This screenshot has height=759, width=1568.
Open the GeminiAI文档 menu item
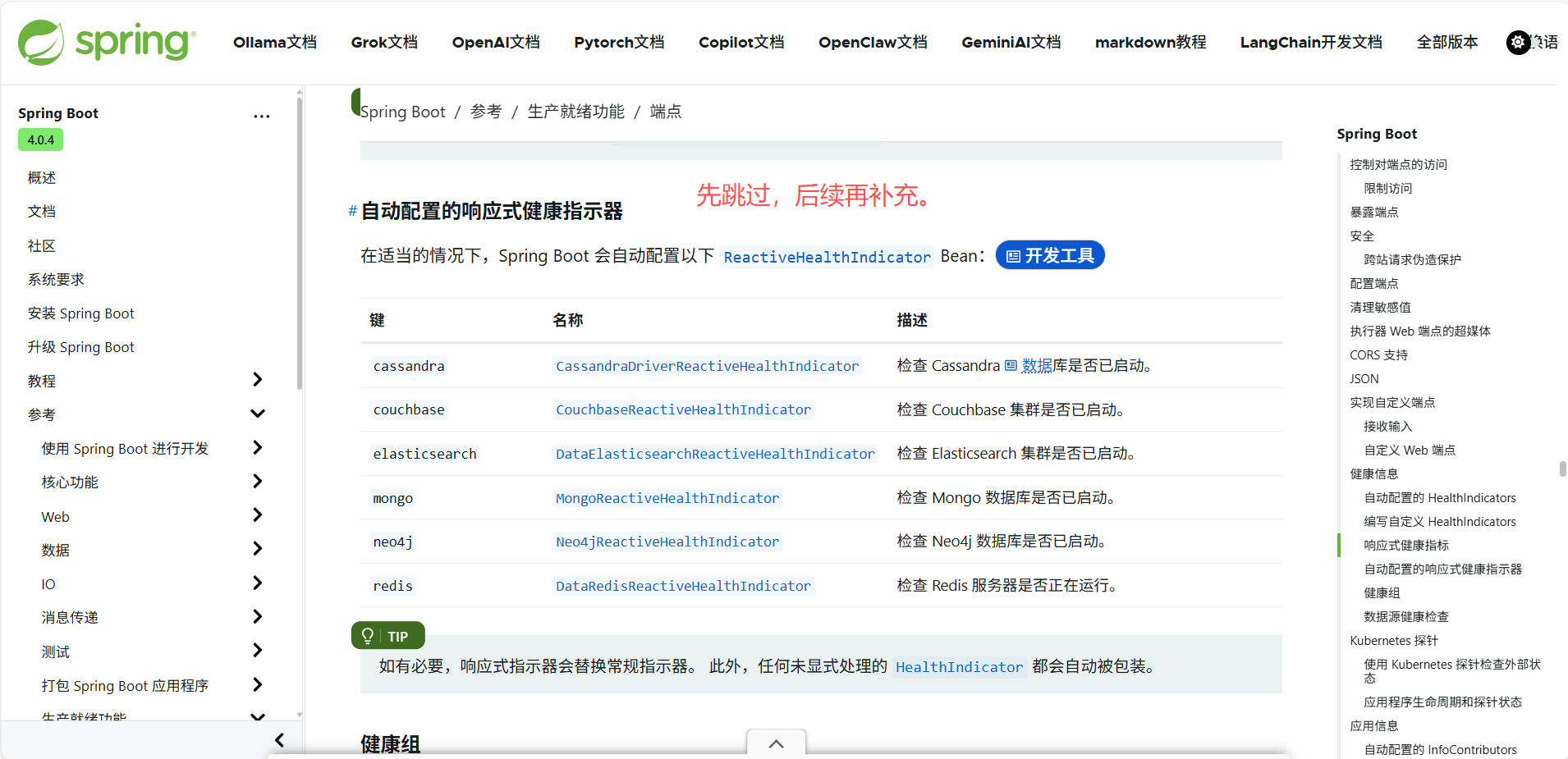point(1011,42)
